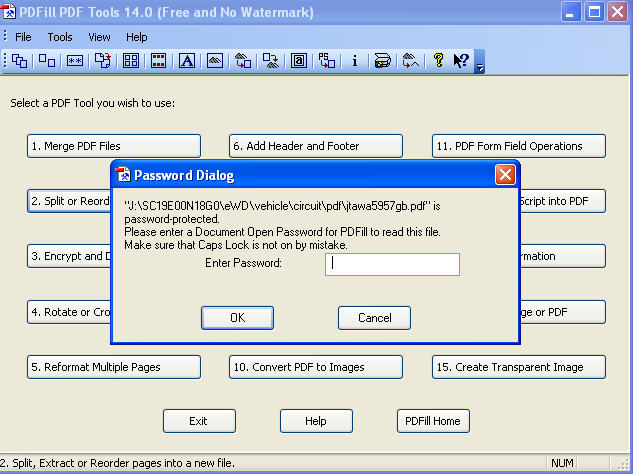Minimize the PDFill PDF Tools window
The image size is (633, 474).
pos(571,12)
